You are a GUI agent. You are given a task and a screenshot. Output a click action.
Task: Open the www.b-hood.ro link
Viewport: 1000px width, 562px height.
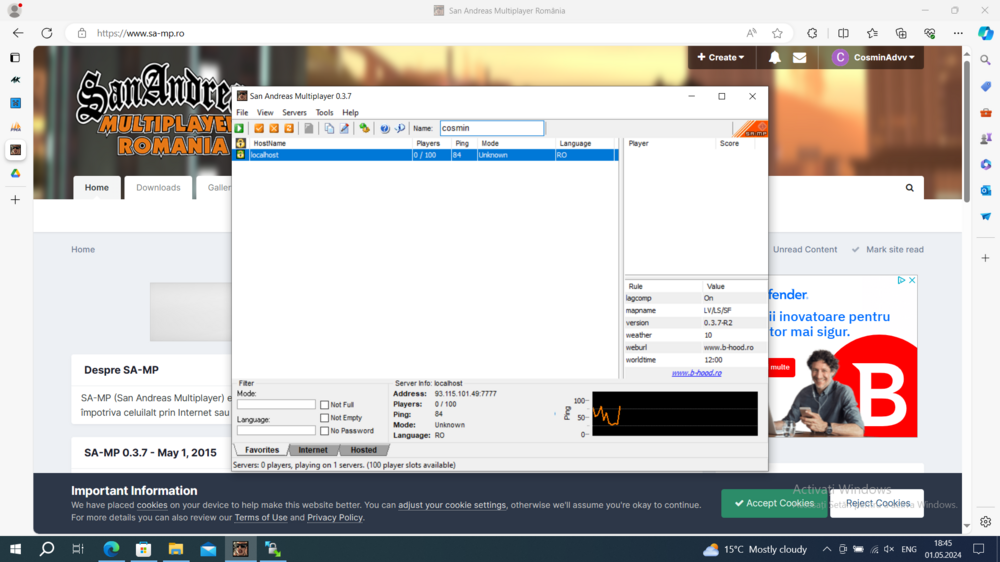[x=696, y=373]
